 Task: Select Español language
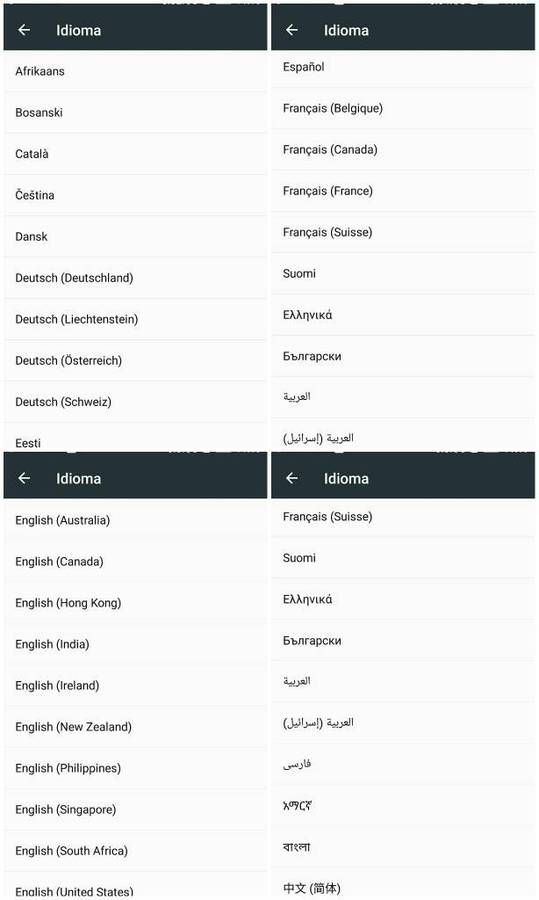(x=403, y=67)
